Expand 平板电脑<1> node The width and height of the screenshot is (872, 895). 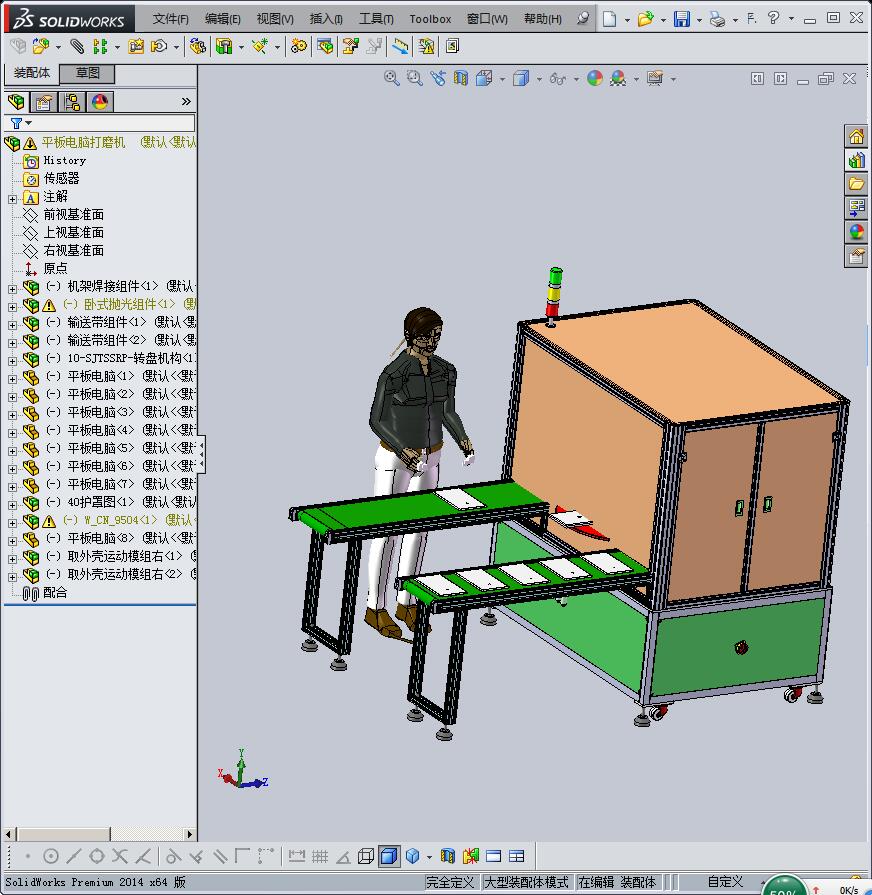(x=13, y=378)
